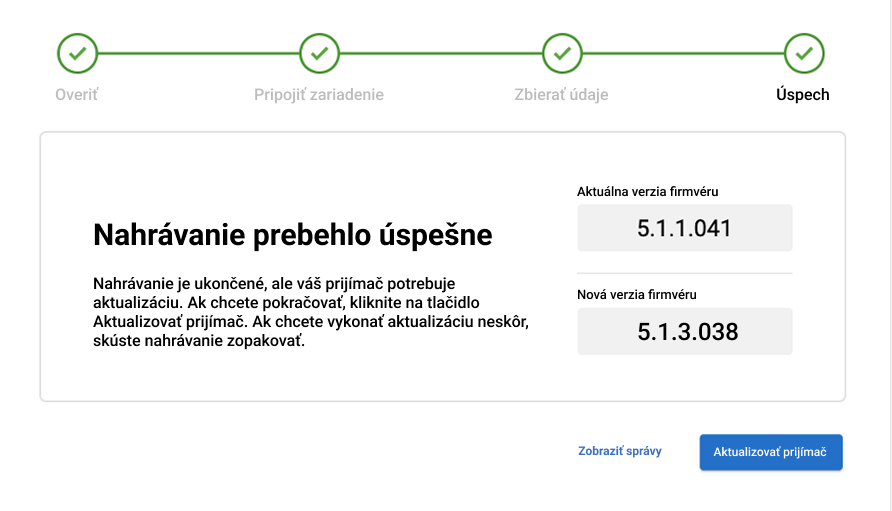
Task: Select the Pripojiť zariadenie step label
Action: pyautogui.click(x=319, y=95)
